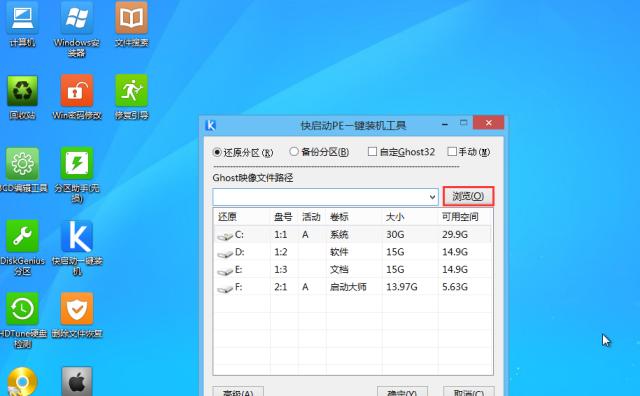Open the 回收站 recycle bin icon
The width and height of the screenshot is (640, 396).
22,92
